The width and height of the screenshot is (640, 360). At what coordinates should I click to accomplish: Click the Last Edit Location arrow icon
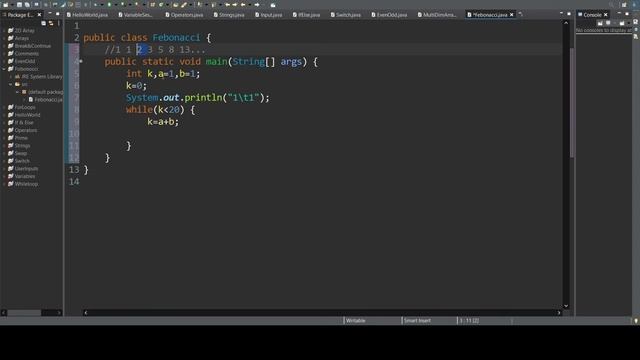point(228,4)
